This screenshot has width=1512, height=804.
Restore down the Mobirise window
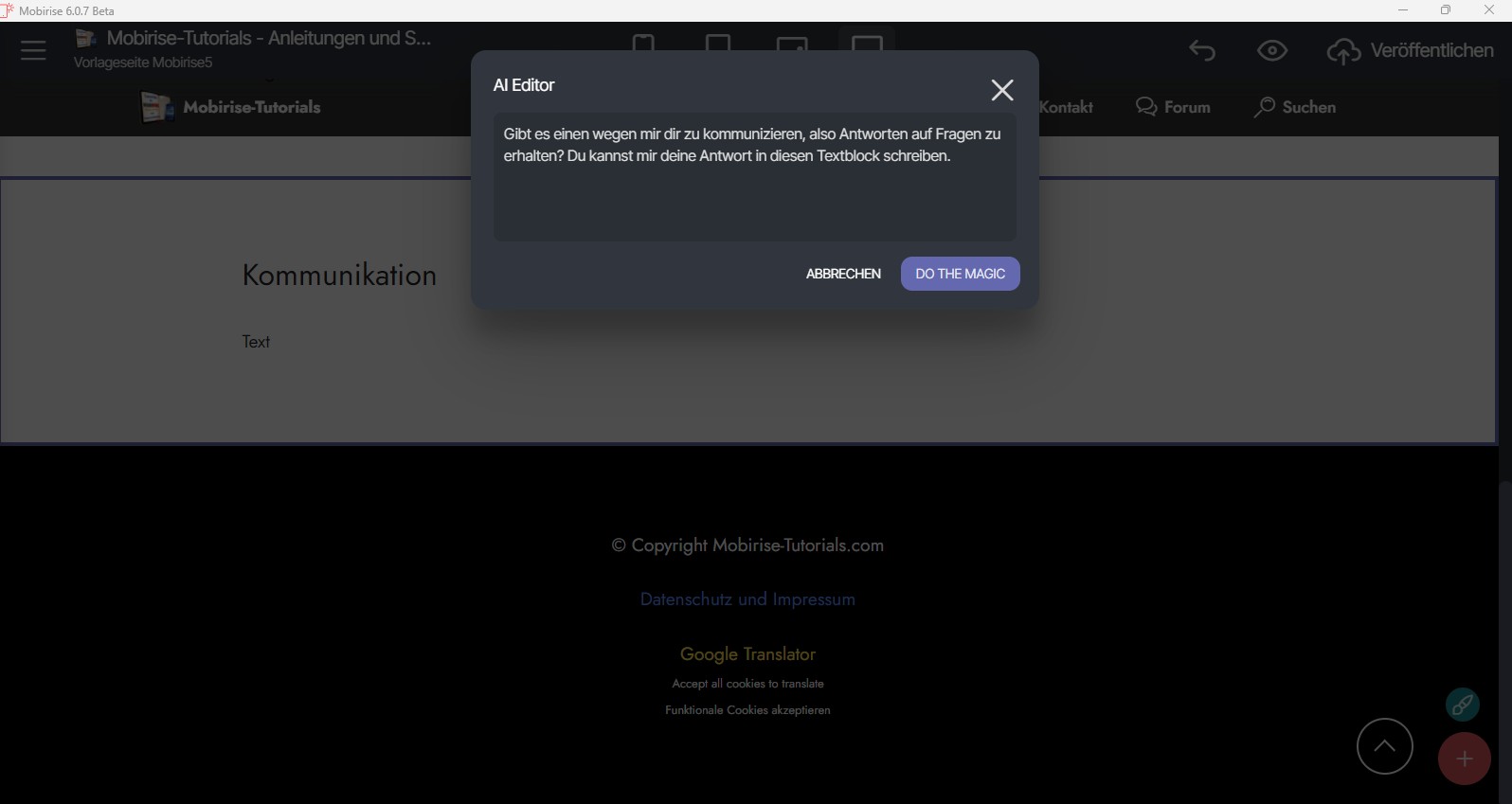coord(1446,10)
